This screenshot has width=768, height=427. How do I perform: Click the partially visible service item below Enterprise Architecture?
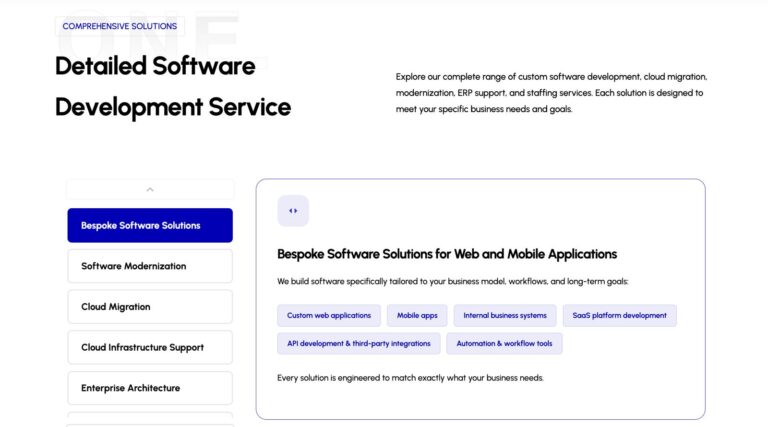[x=150, y=419]
